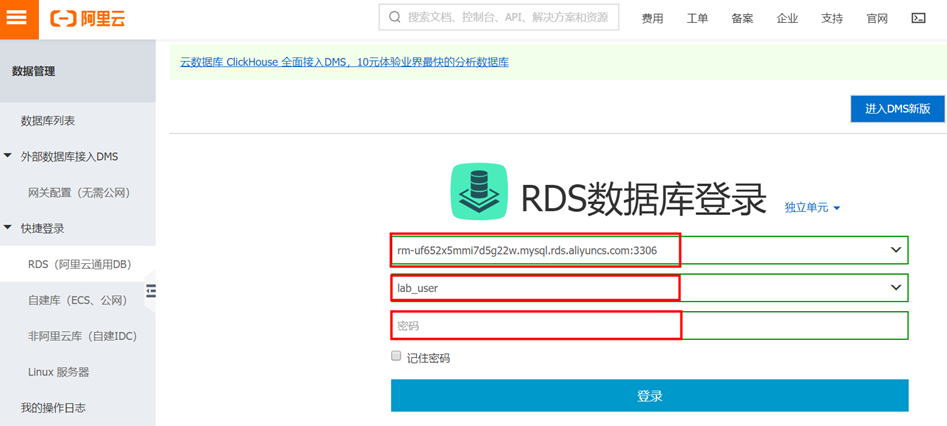Expand the 独立单元 dropdown
Viewport: 947px width, 426px height.
(812, 207)
